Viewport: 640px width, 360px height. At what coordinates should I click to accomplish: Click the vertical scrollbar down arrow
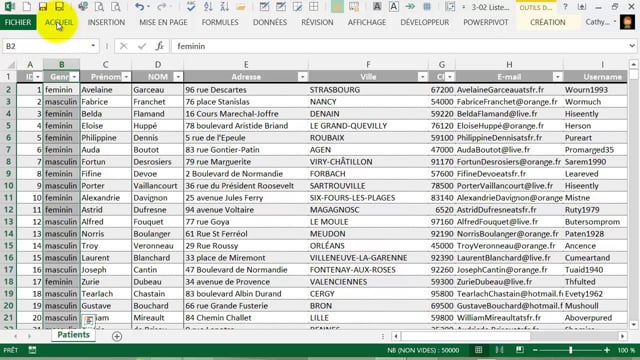point(633,325)
